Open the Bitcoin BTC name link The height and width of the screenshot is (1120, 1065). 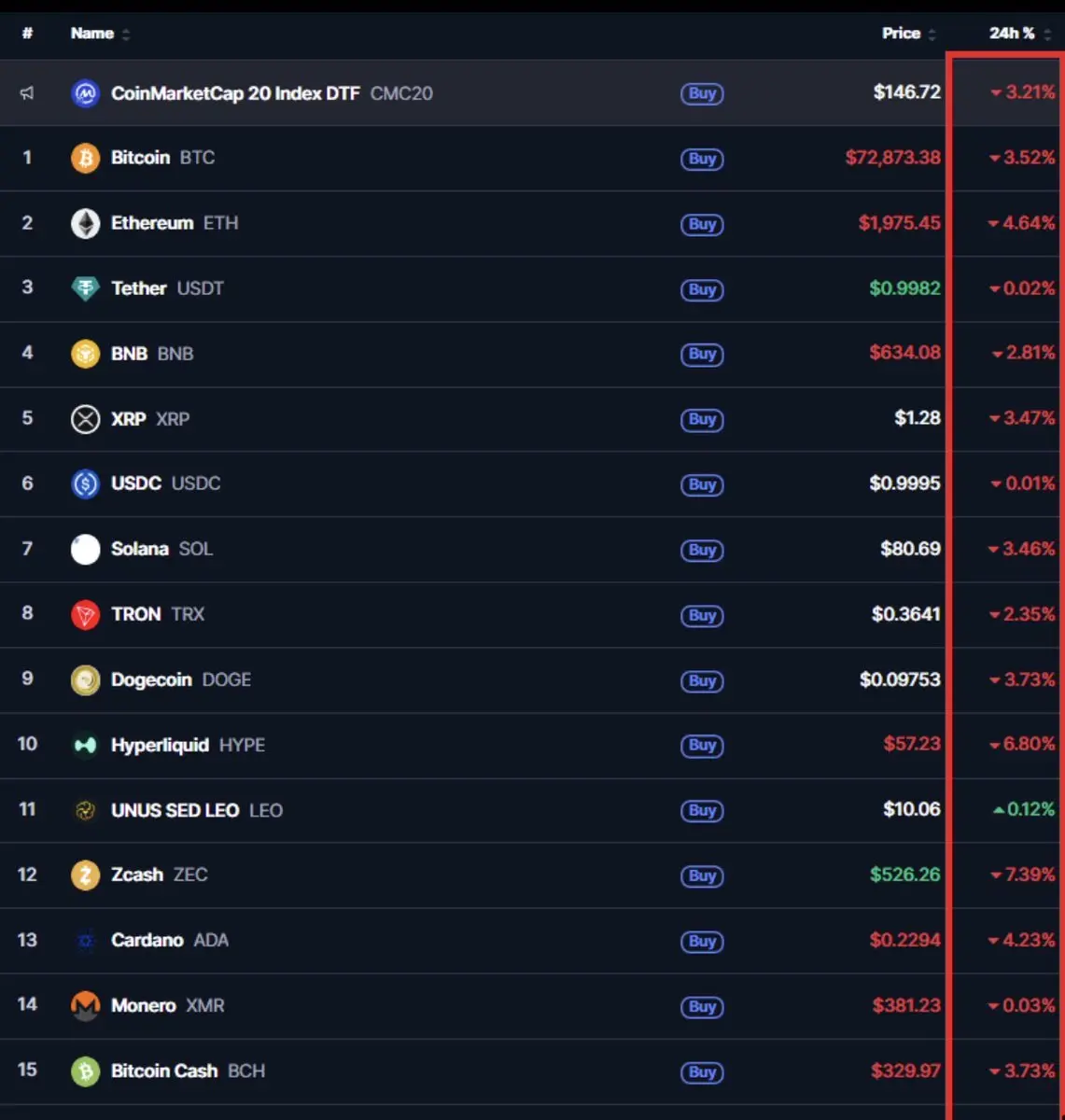[162, 158]
